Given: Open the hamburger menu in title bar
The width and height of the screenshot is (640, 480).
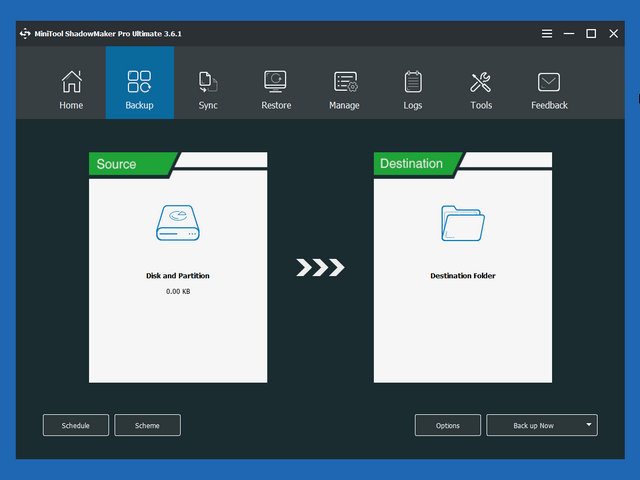Looking at the screenshot, I should pos(547,33).
